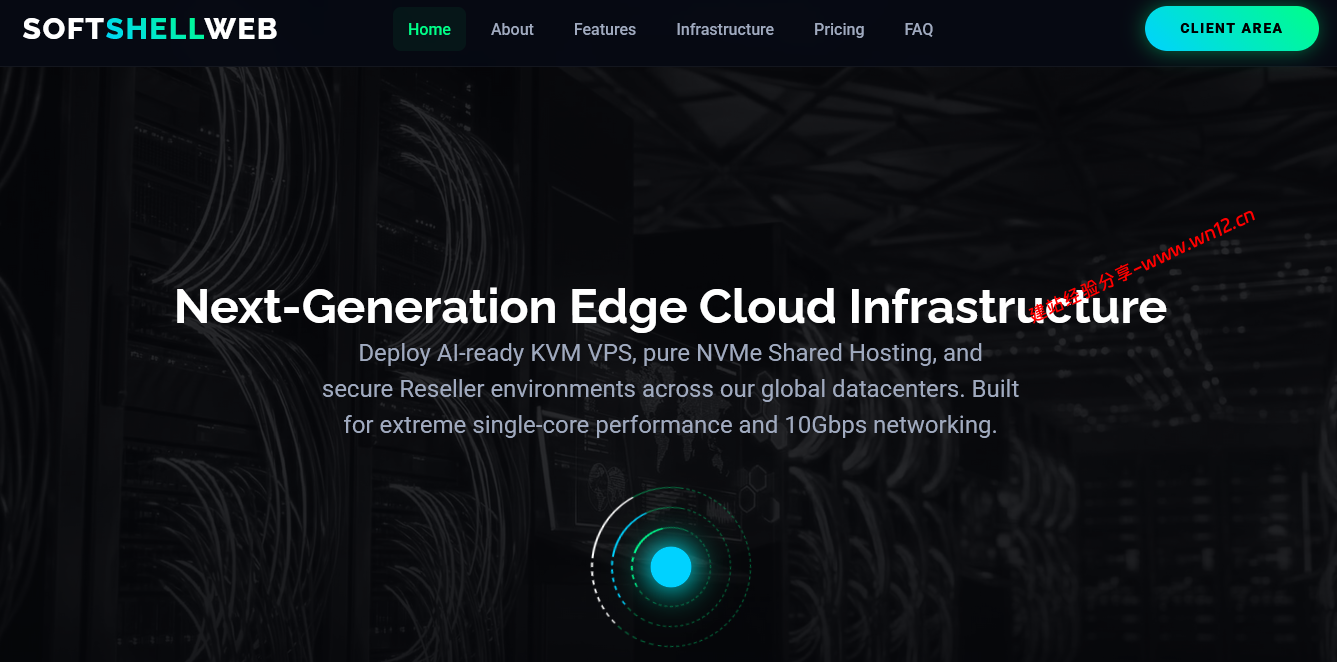This screenshot has width=1337, height=662.
Task: Go to the About page
Action: pyautogui.click(x=512, y=29)
